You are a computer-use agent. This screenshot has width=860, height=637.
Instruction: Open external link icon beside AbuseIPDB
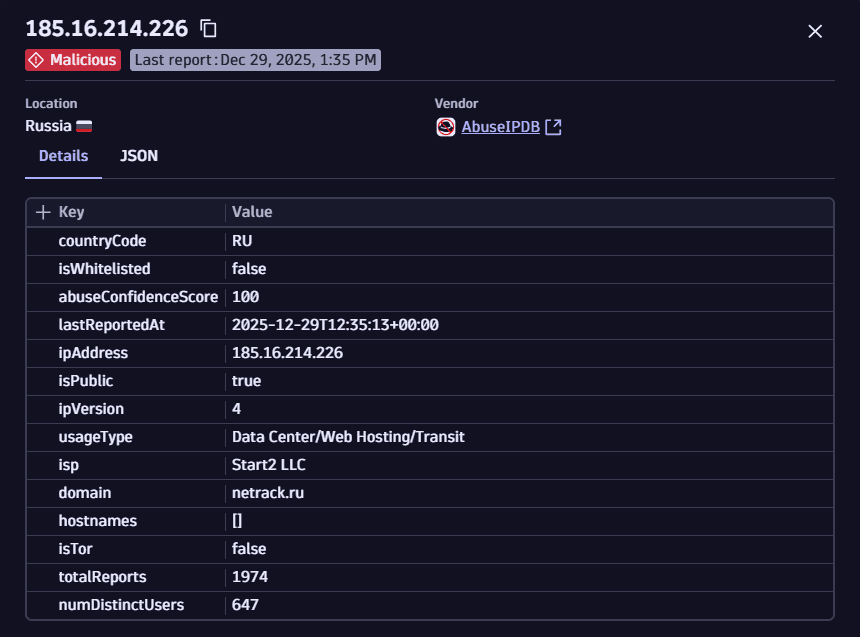tap(553, 127)
